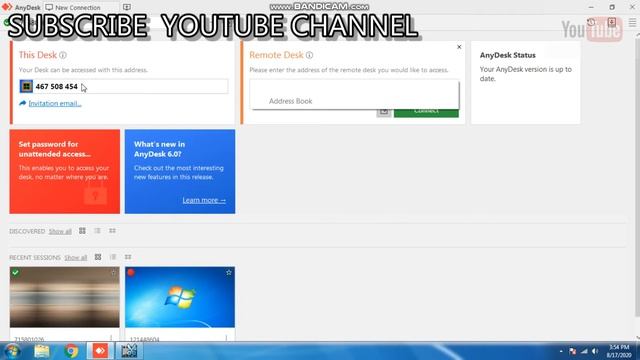Click the desk avatar icon beside 467 508 454

26,86
